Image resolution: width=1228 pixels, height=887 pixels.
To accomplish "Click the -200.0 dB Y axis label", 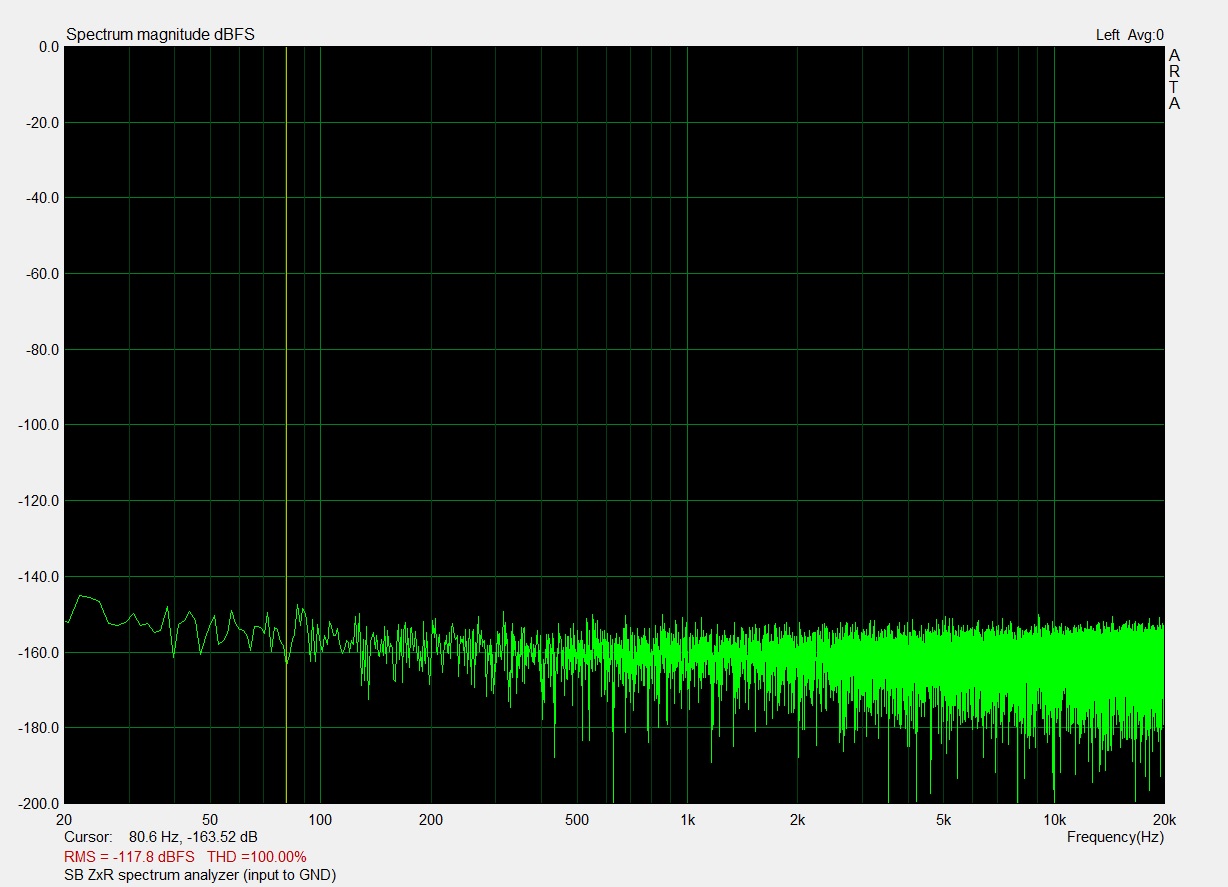I will 41,803.
